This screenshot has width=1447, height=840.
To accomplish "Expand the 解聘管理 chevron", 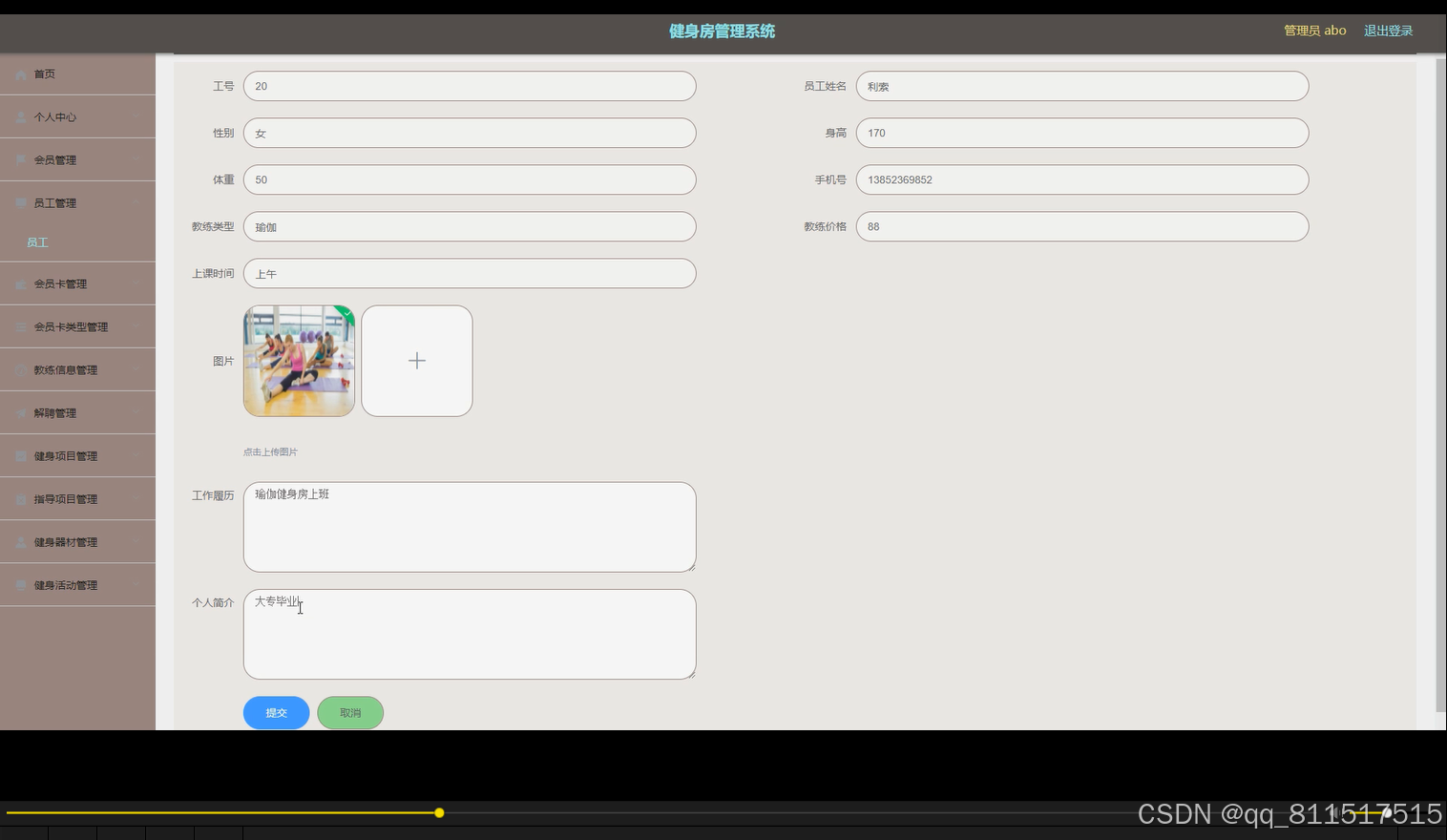I will [136, 413].
